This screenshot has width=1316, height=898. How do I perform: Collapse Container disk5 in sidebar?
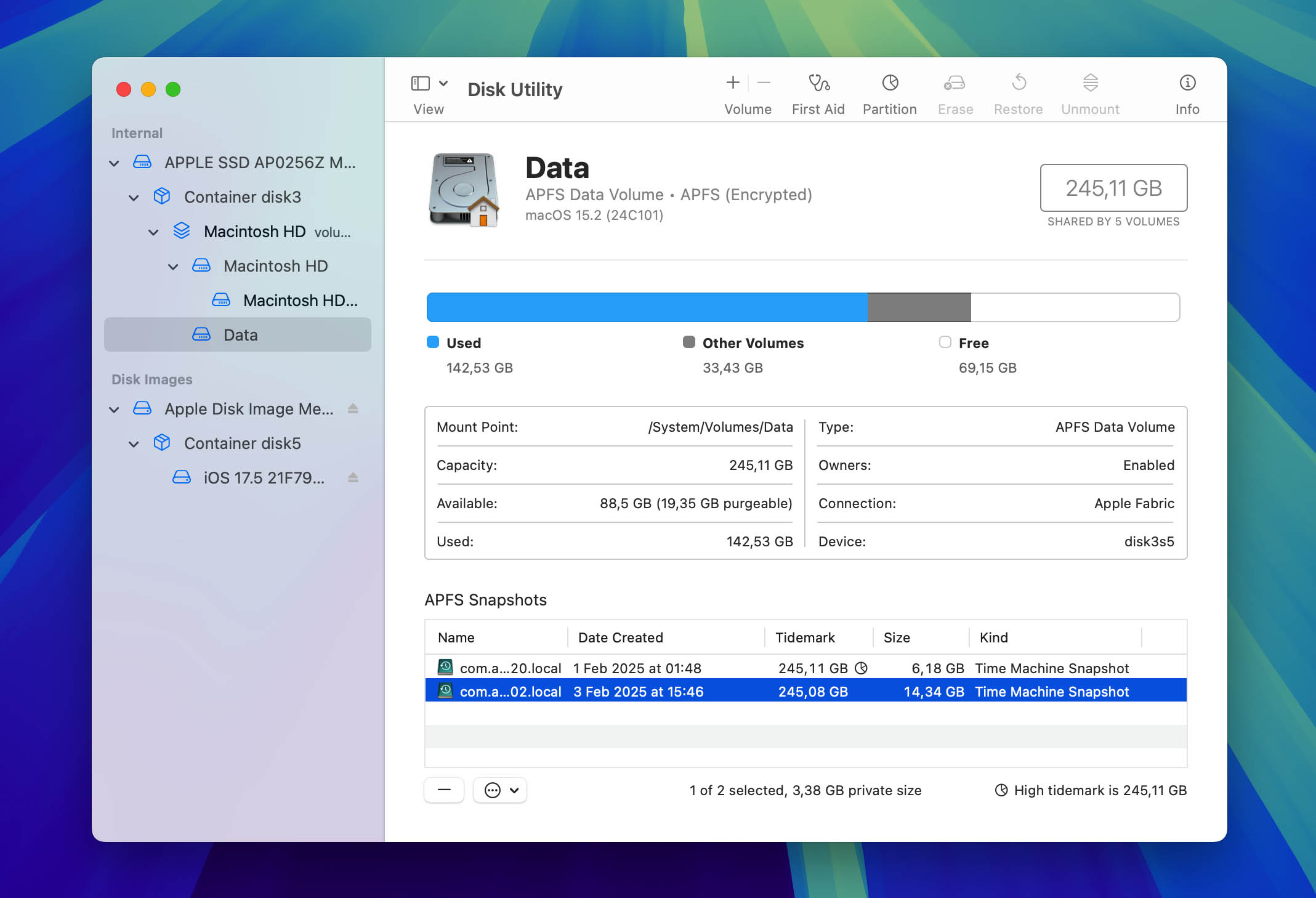coord(134,444)
